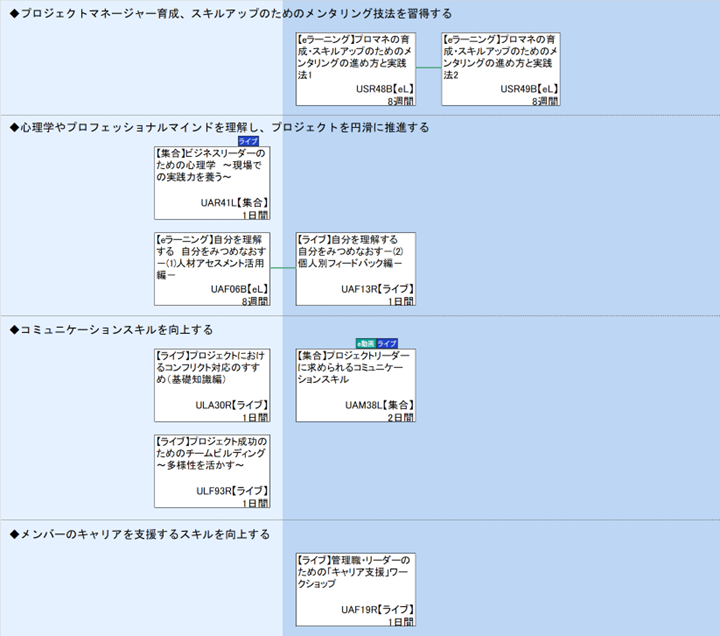This screenshot has height=636, width=720.
Task: Click the ULA30R【ライブ】 course code text
Action: [x=232, y=405]
